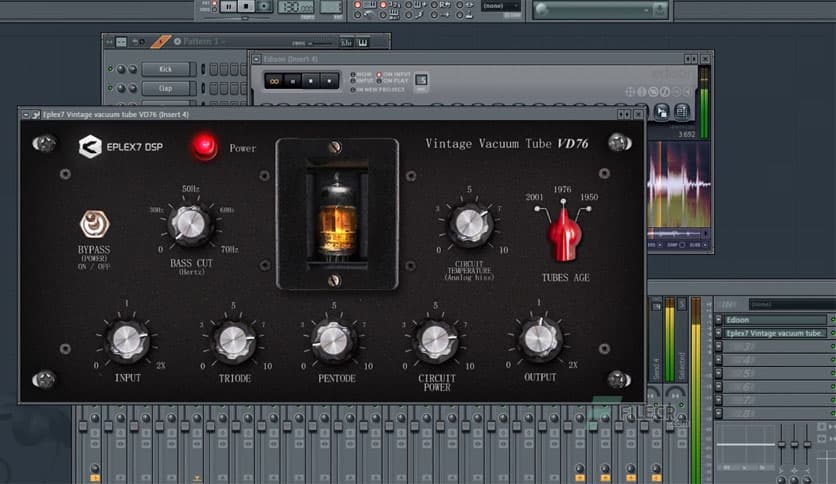Click the red Power indicator light
Image resolution: width=836 pixels, height=484 pixels.
pyautogui.click(x=206, y=147)
